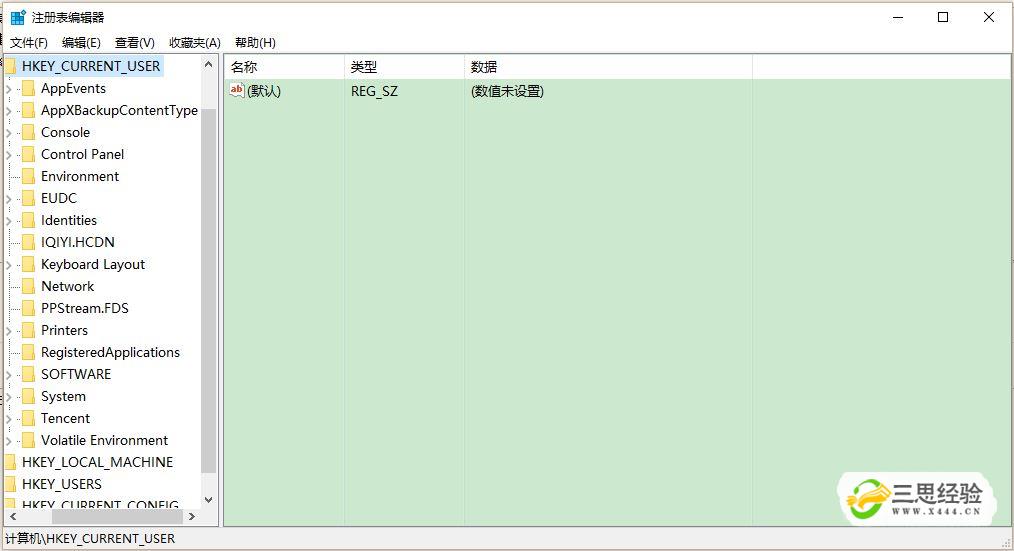
Task: Select the Network tree item
Action: 67,286
